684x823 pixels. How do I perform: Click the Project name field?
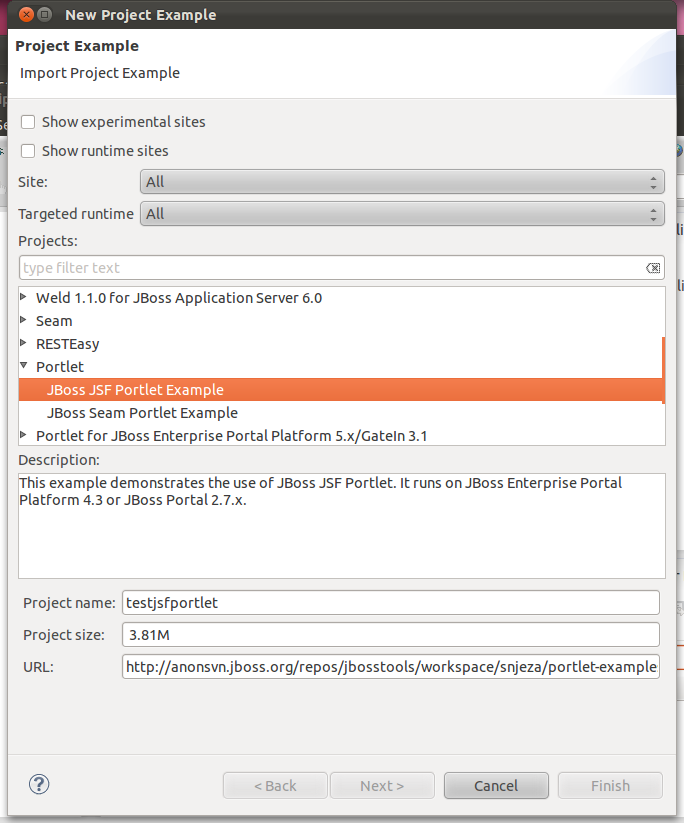391,603
